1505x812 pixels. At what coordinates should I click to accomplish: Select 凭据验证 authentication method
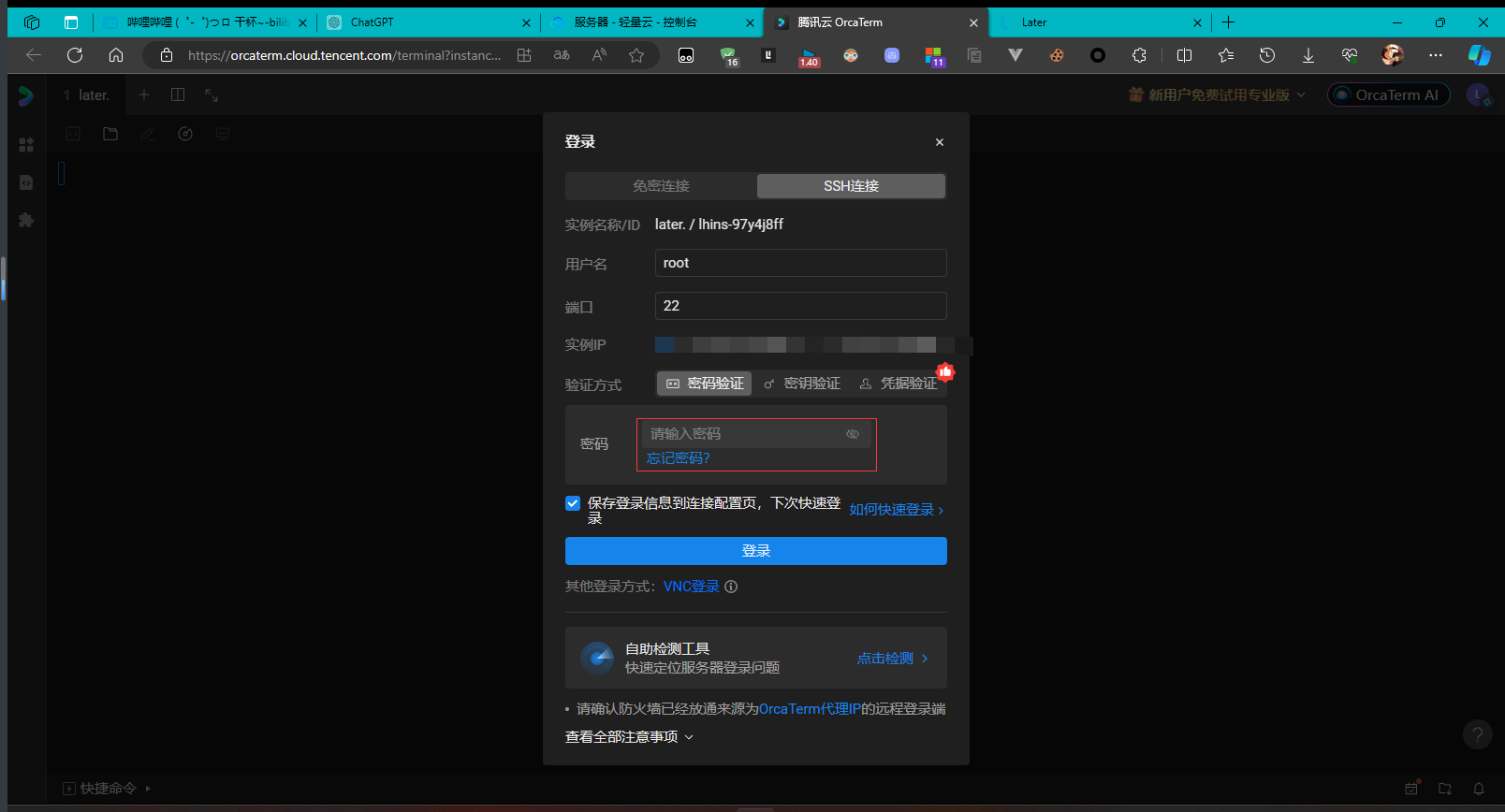(x=899, y=384)
